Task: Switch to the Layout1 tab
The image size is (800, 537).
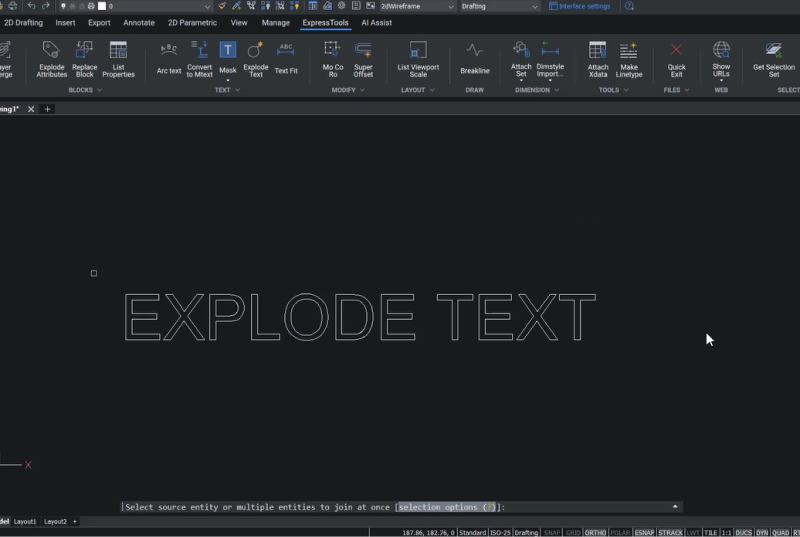Action: coord(25,522)
